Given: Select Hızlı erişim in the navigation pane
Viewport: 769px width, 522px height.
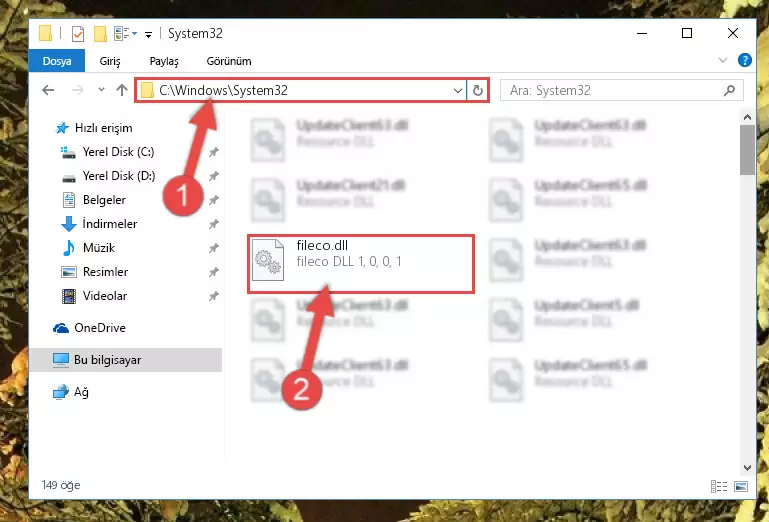Looking at the screenshot, I should click(103, 128).
